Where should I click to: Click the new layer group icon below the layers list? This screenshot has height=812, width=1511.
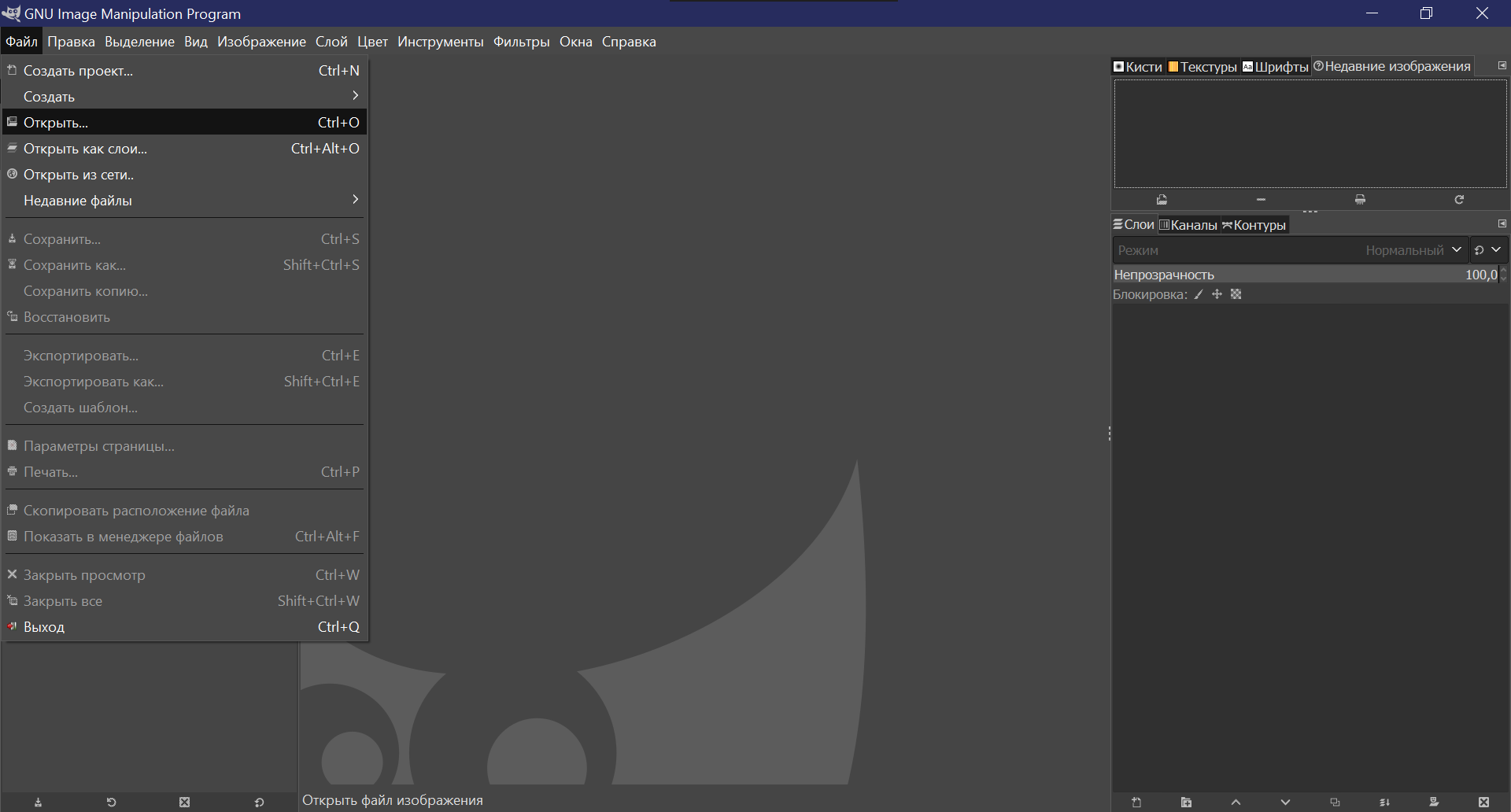point(1186,803)
